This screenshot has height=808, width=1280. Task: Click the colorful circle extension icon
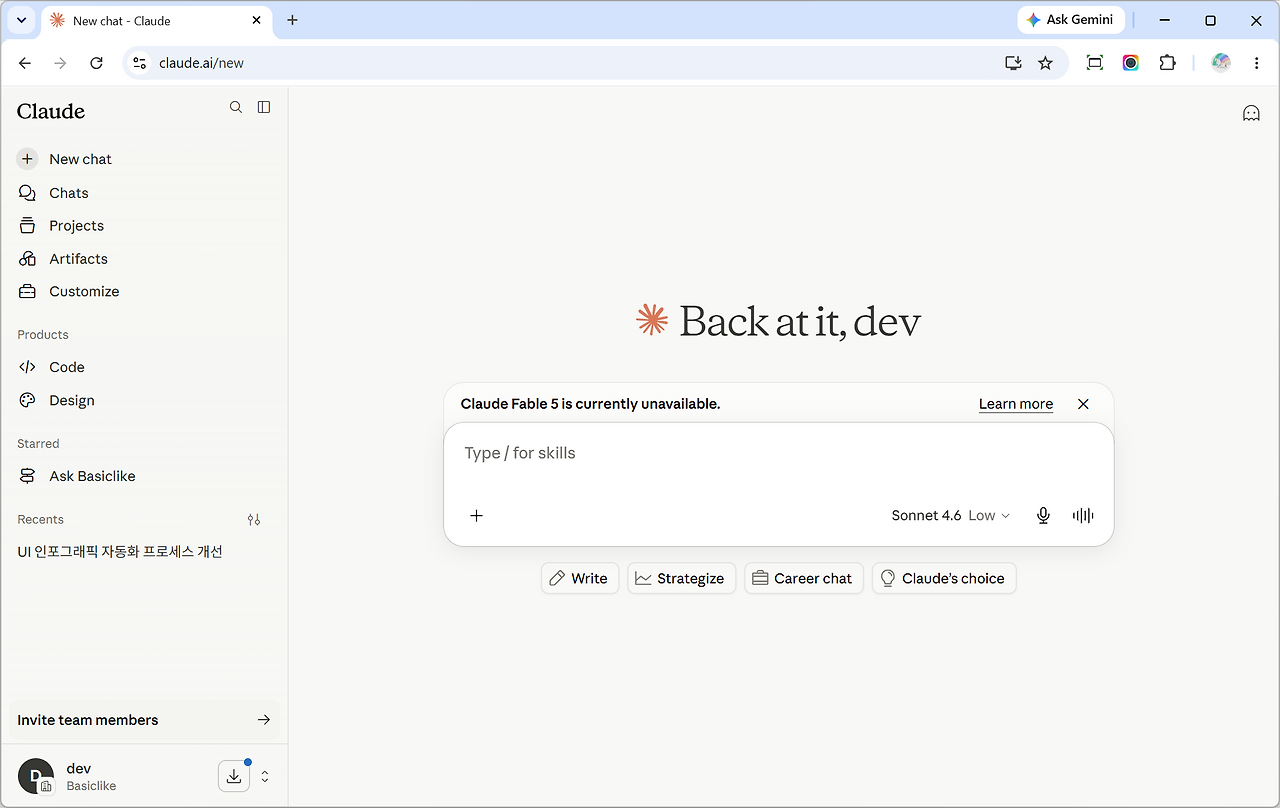click(1131, 63)
